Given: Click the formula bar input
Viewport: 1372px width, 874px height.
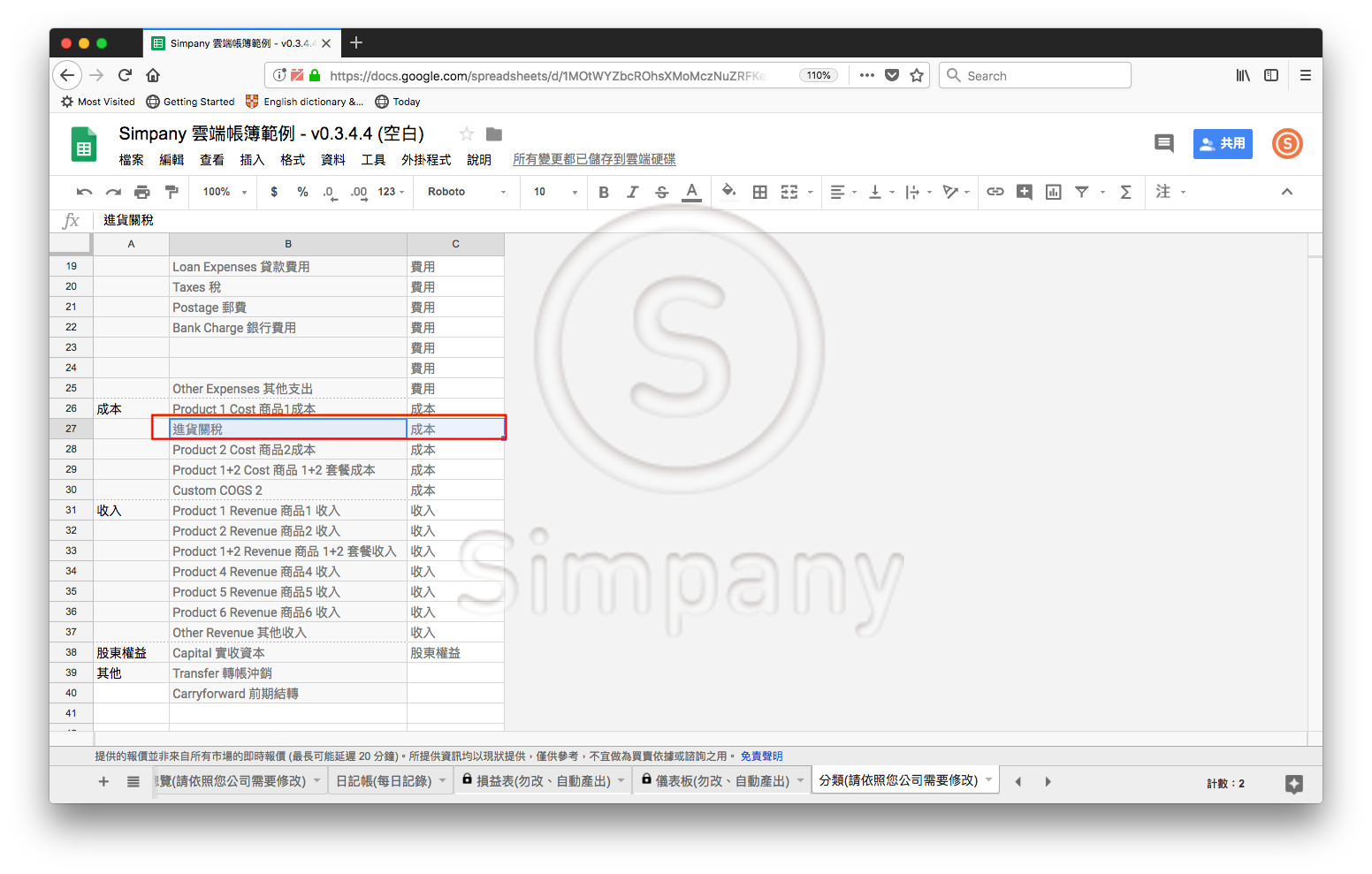Looking at the screenshot, I should [x=707, y=221].
